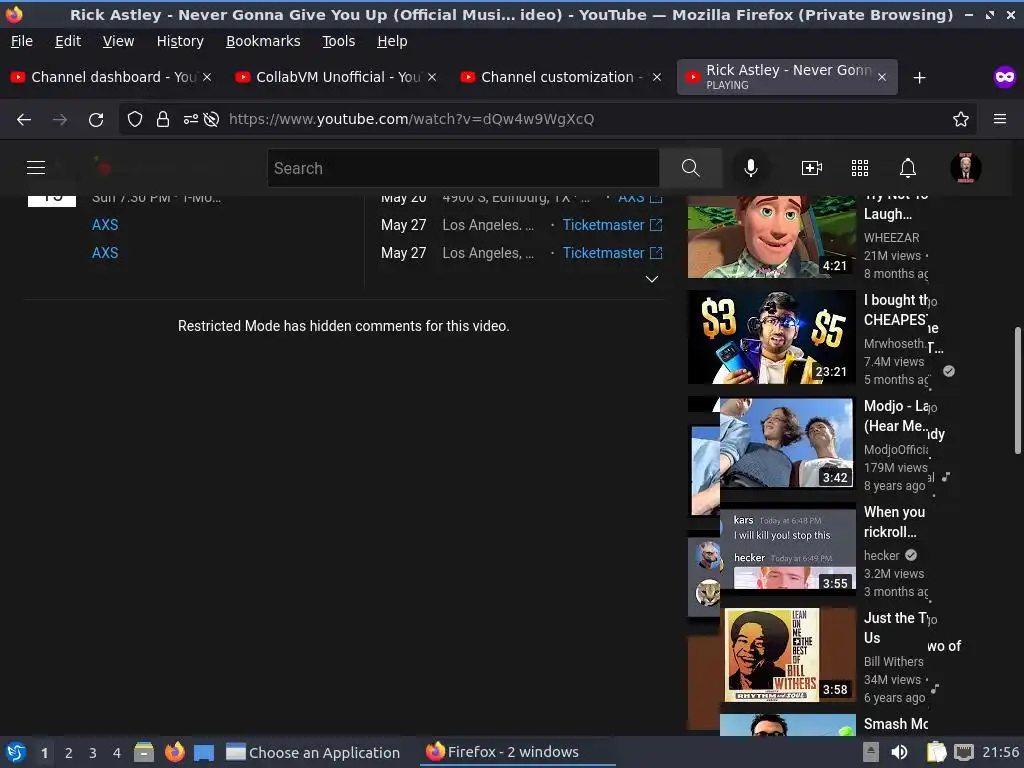
Task: Click the YouTube page scrollbar thumb
Action: 1017,390
